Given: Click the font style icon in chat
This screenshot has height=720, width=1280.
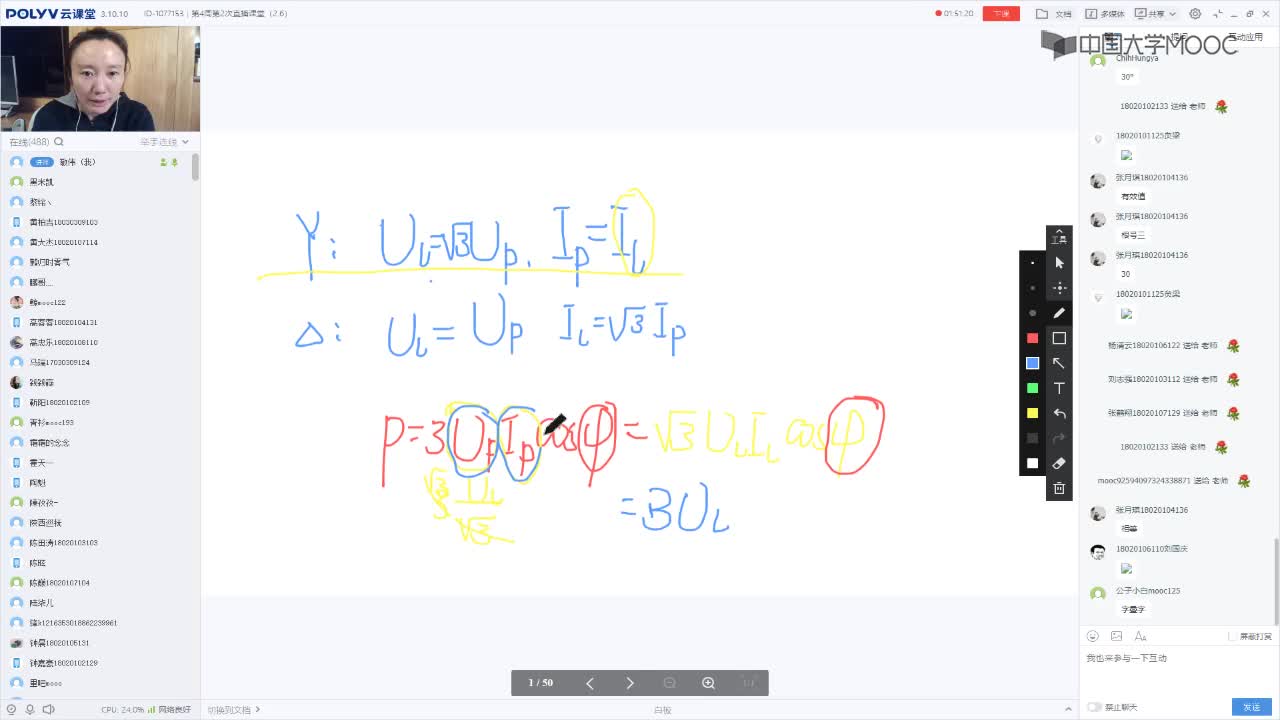Looking at the screenshot, I should tap(1139, 636).
